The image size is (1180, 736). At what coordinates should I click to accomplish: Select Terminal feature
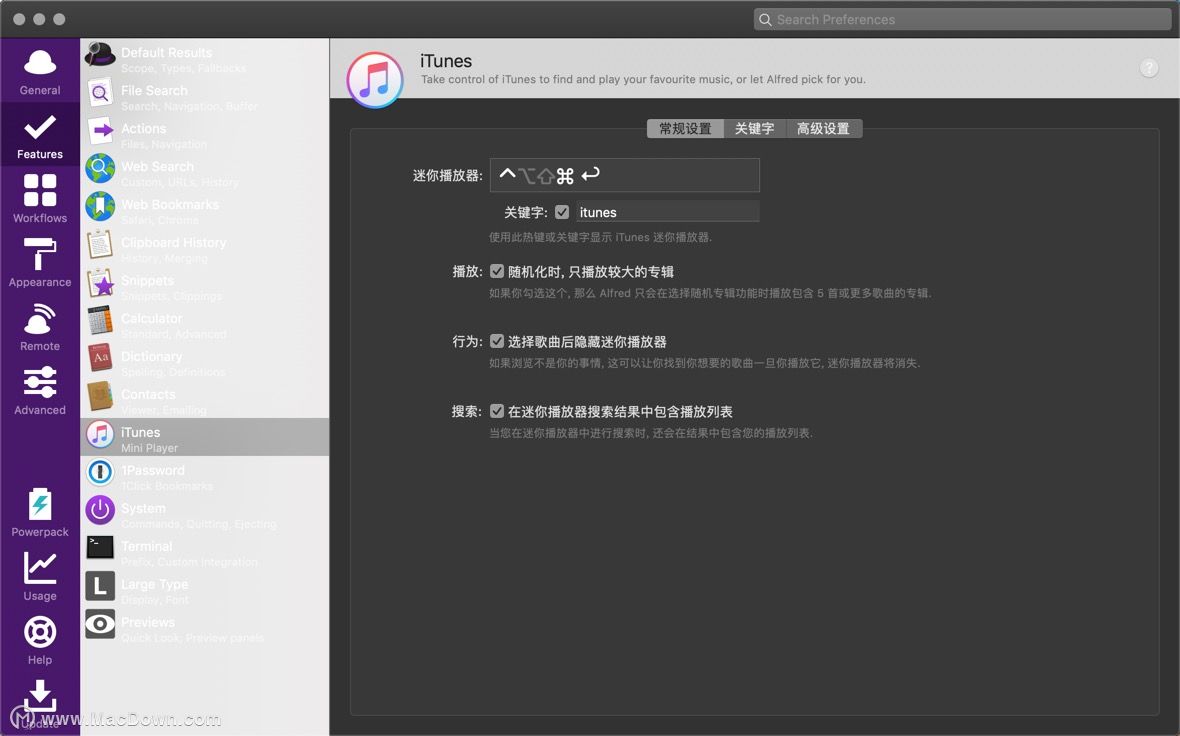205,552
